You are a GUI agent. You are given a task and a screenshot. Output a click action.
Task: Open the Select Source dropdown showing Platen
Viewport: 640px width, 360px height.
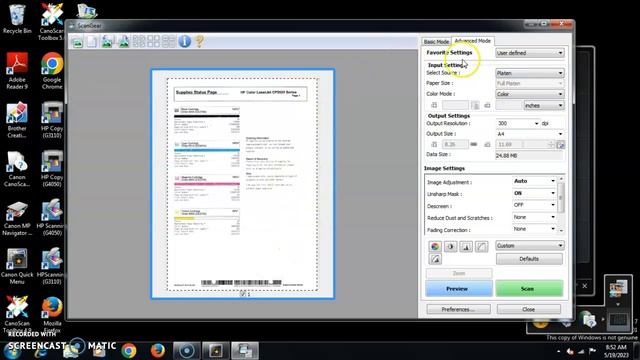[530, 73]
